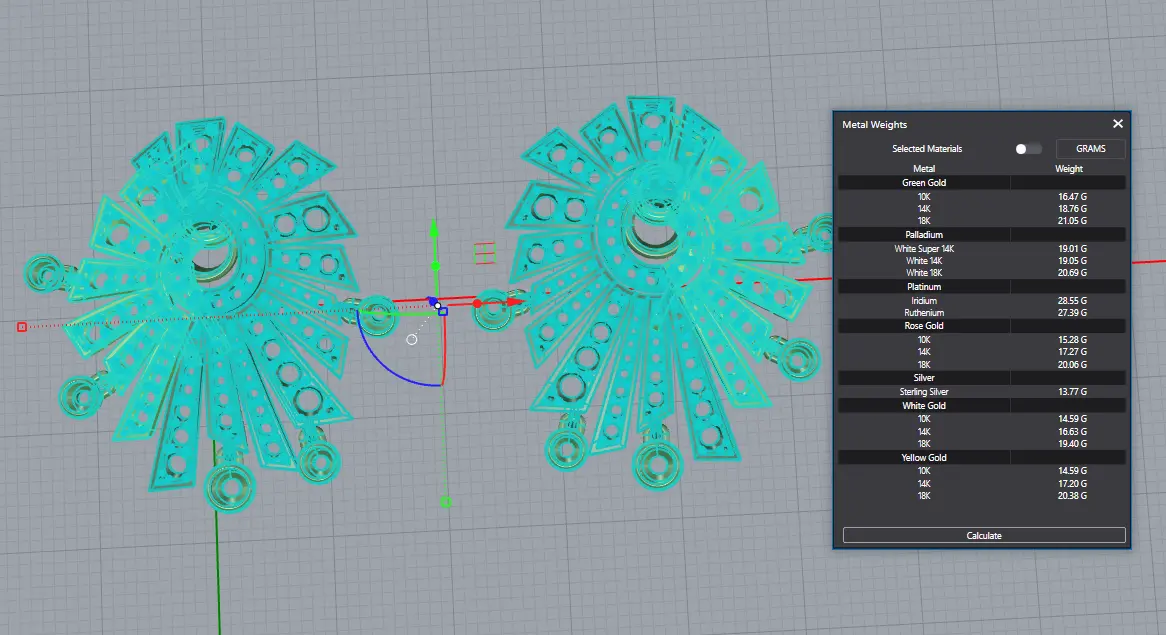Screen dimensions: 1166x635
Task: Click the blue square planar handle at the gumball center
Action: click(443, 311)
